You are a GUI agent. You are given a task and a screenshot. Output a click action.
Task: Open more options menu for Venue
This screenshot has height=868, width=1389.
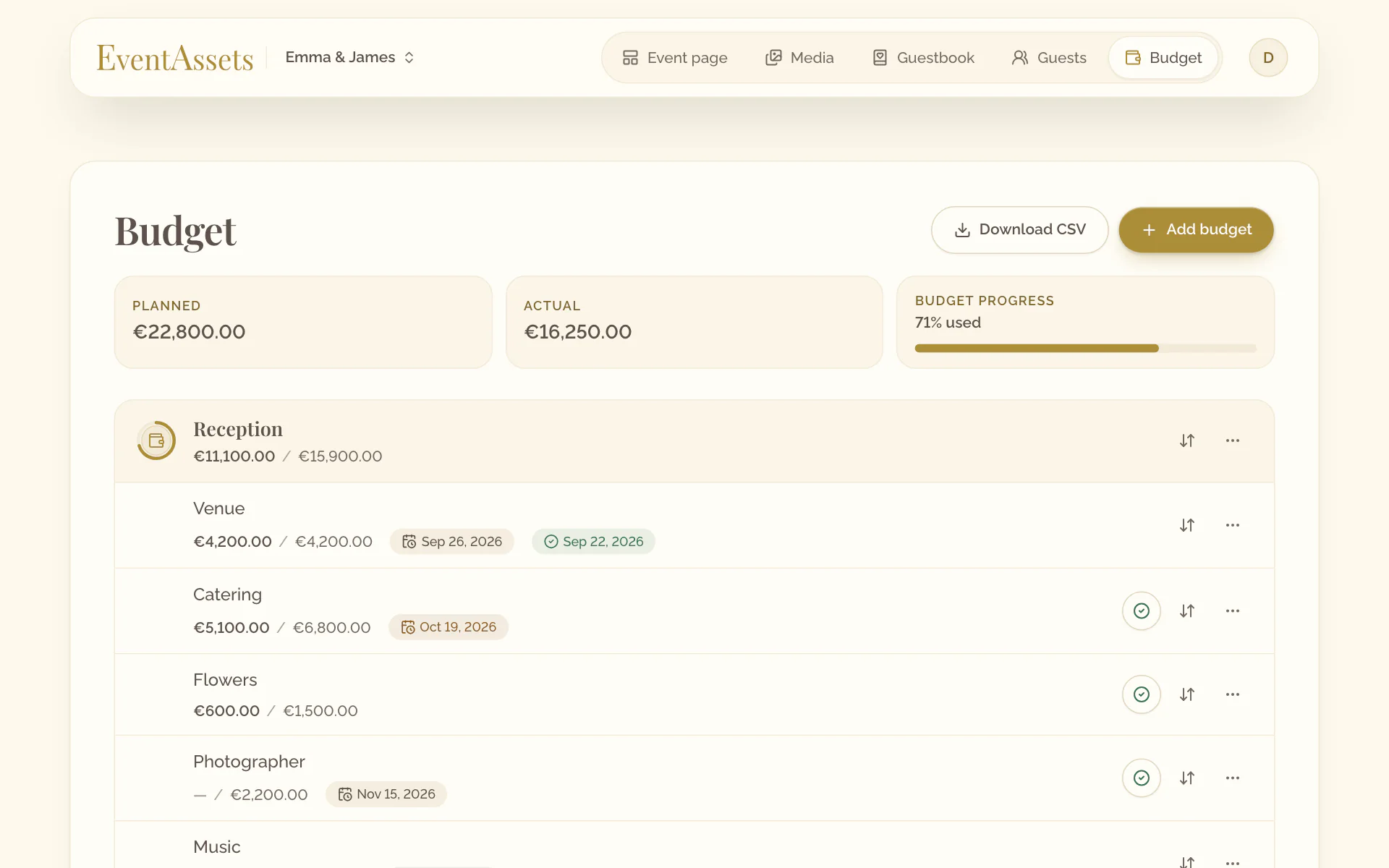pyautogui.click(x=1233, y=525)
